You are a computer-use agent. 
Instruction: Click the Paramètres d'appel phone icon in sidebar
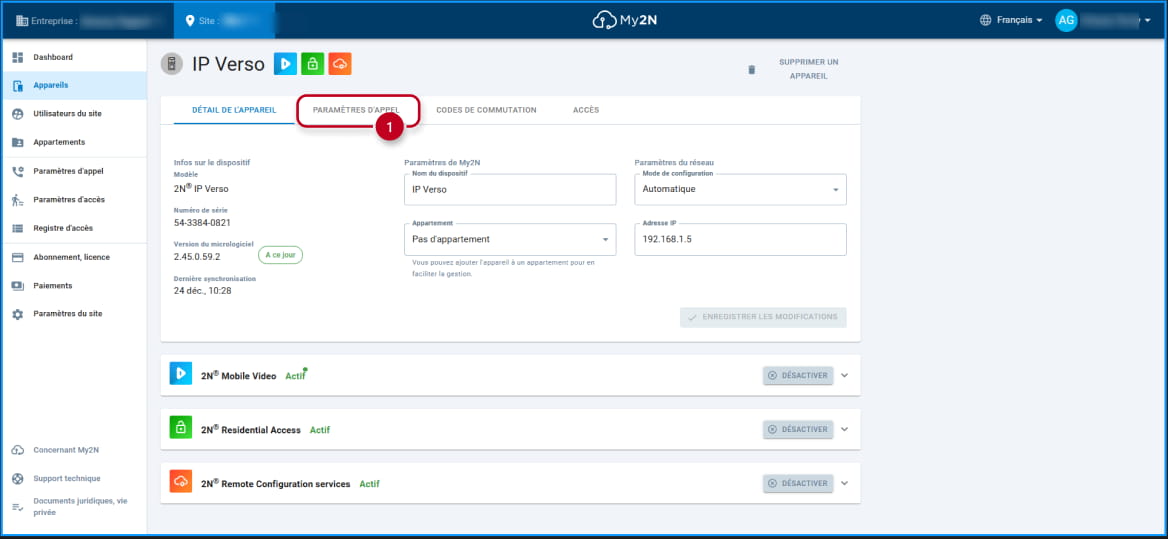[18, 171]
